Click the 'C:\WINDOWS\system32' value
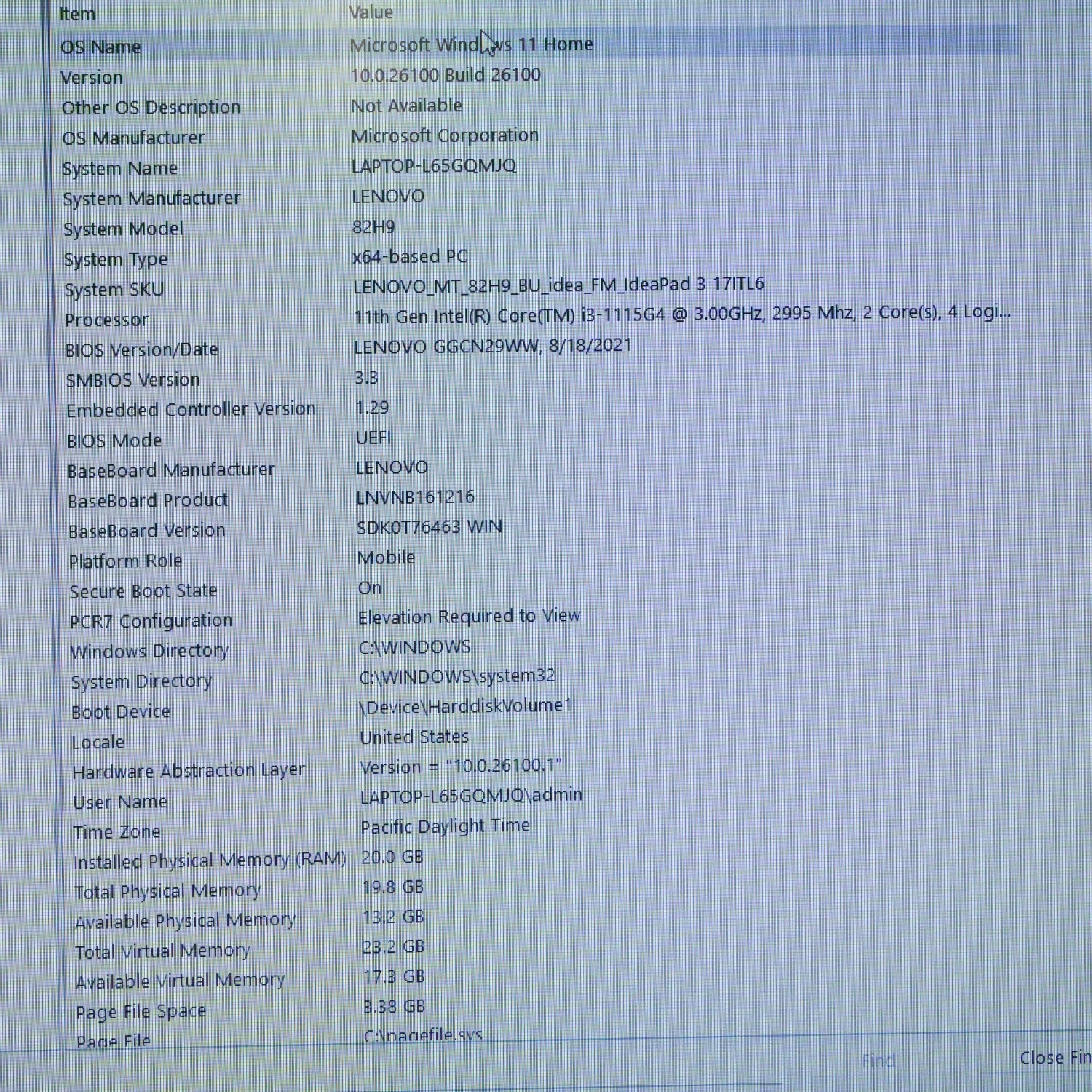 [x=457, y=676]
